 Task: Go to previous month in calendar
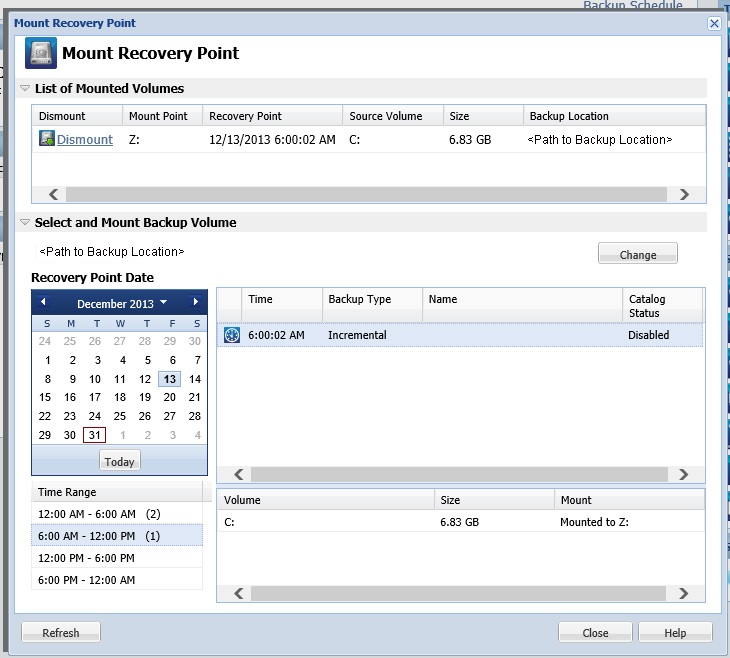43,303
